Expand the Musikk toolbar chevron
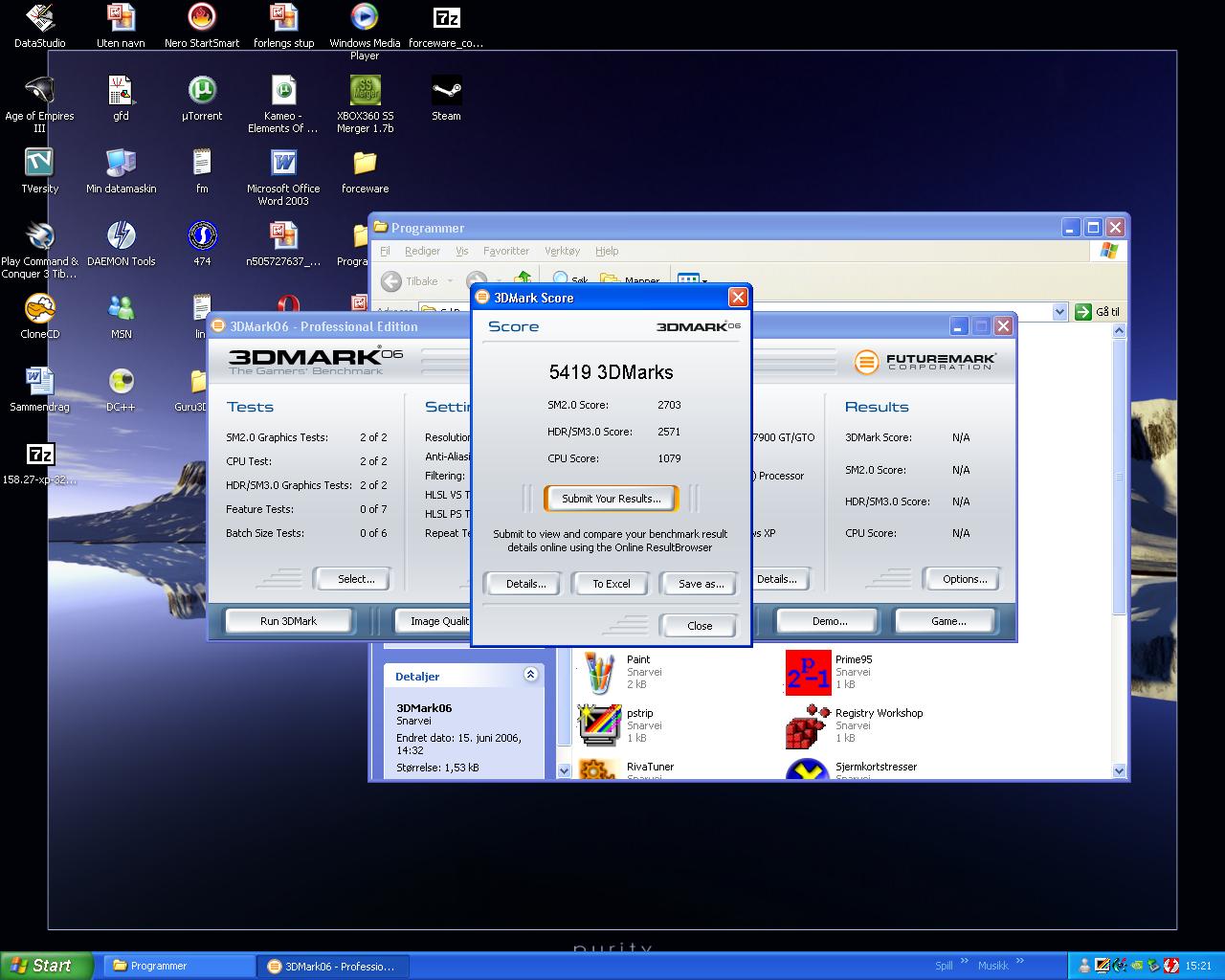The height and width of the screenshot is (980, 1225). tap(1019, 962)
